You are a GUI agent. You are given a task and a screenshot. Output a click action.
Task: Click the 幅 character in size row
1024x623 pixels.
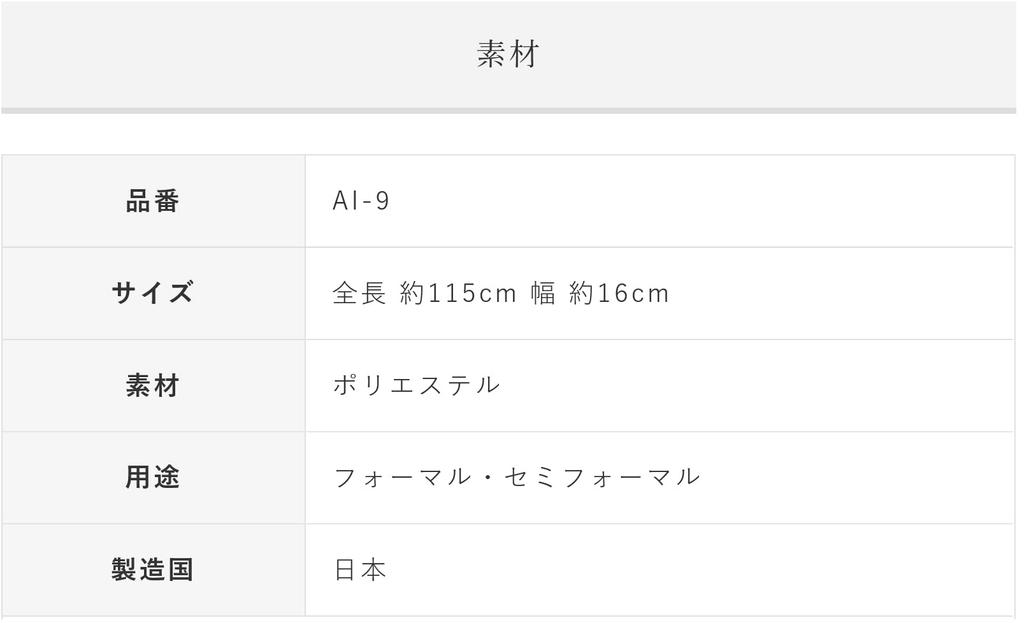coord(543,293)
